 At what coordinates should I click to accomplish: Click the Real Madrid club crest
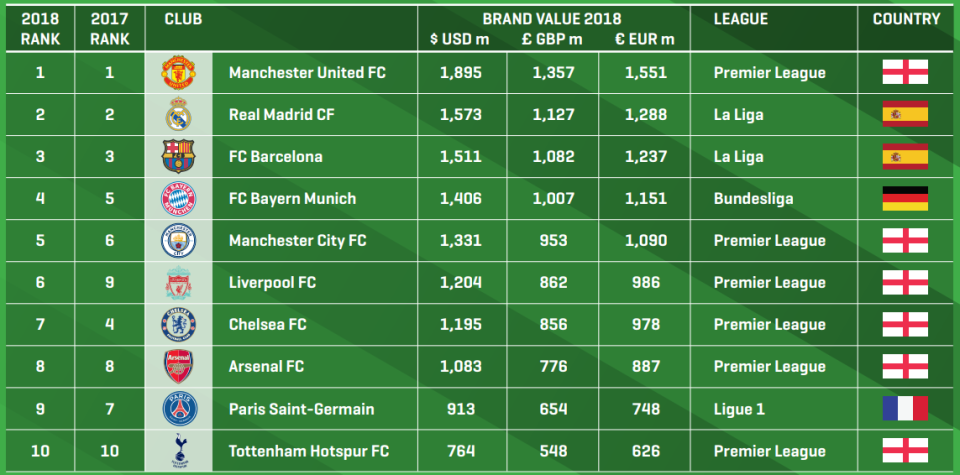tap(179, 114)
